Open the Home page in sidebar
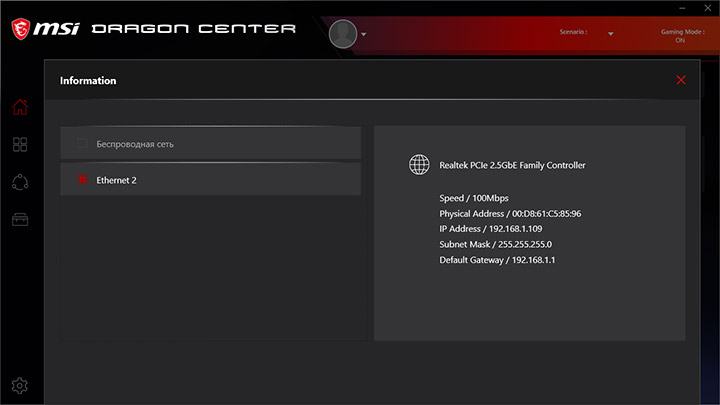 (20, 107)
